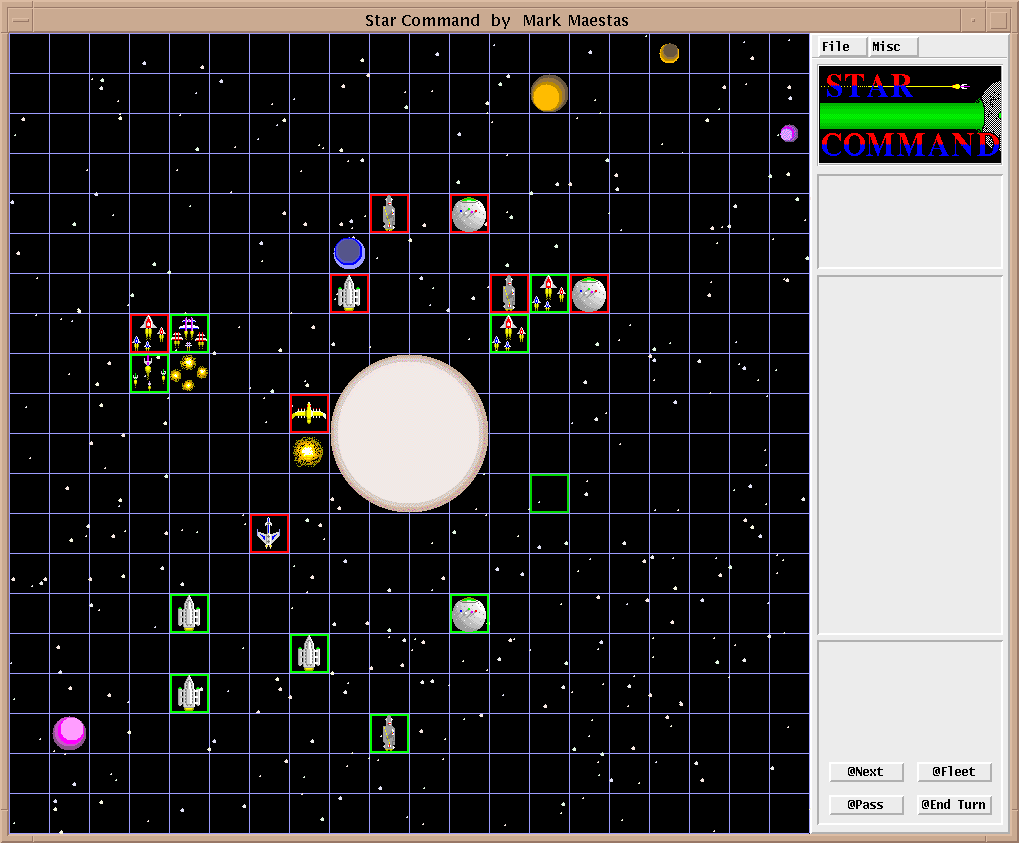Screen dimensions: 1019x843
Task: Click the @Pass button
Action: tap(866, 805)
